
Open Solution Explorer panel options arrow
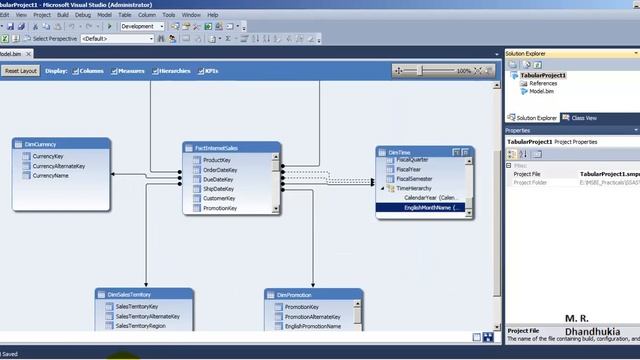[x=636, y=53]
